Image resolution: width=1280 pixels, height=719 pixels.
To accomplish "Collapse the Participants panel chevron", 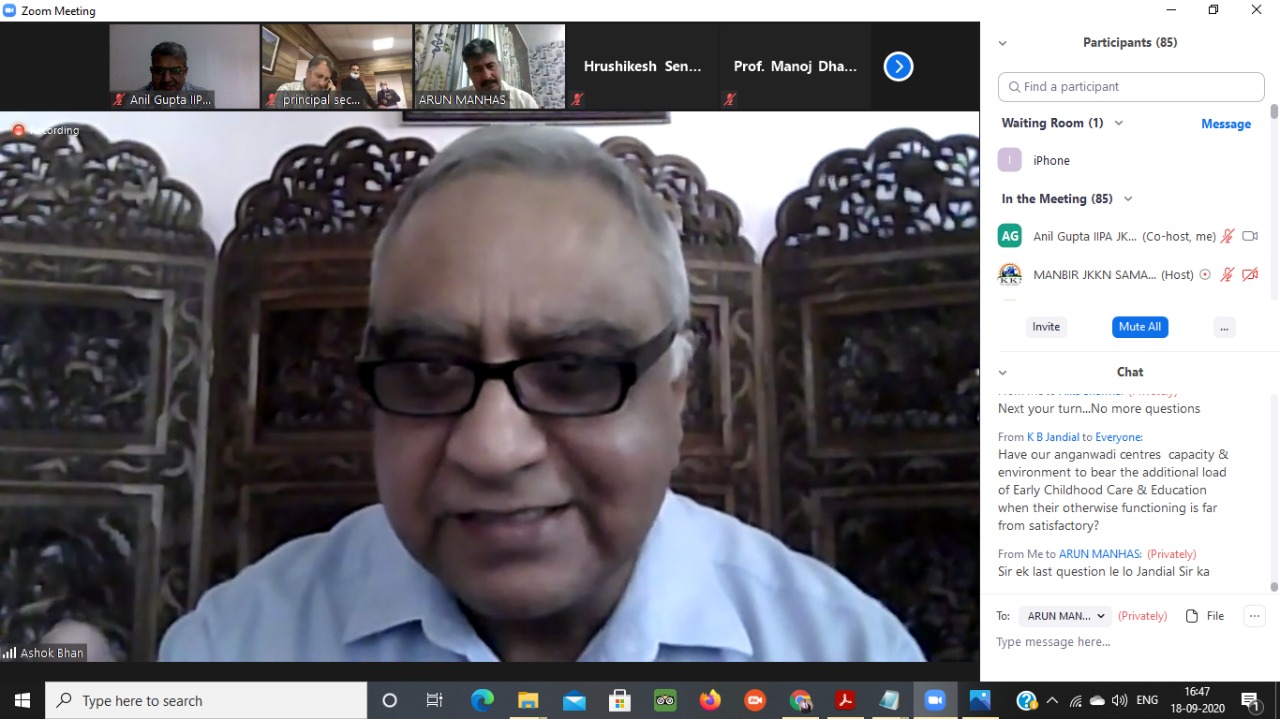I will tap(1003, 43).
